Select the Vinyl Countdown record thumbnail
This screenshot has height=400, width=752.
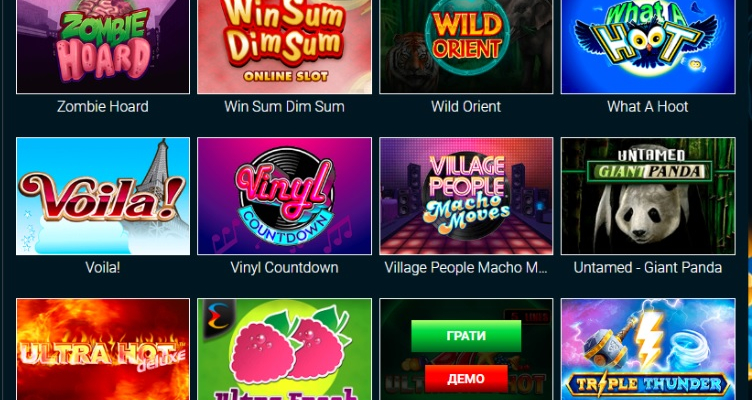coord(284,196)
